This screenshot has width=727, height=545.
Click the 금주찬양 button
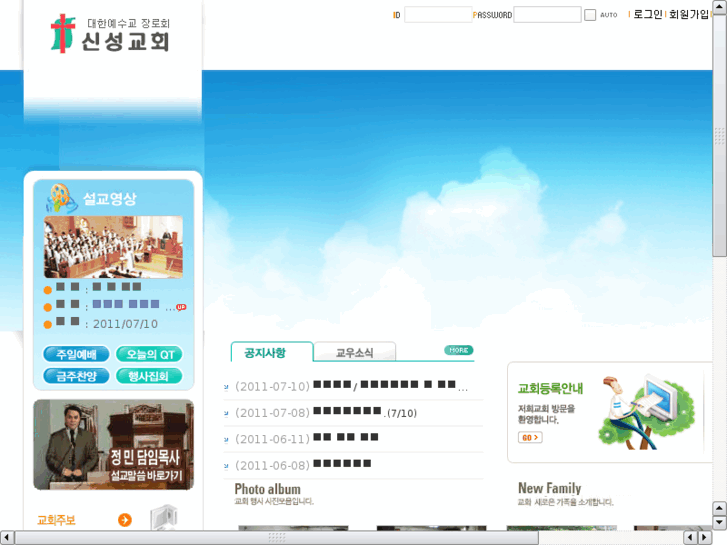point(76,376)
